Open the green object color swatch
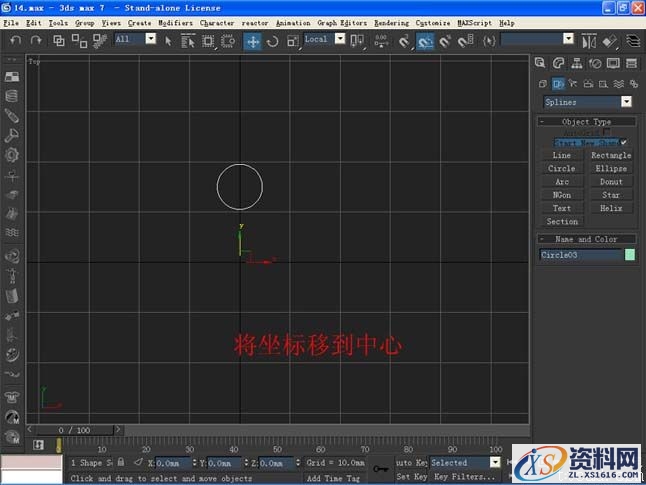 click(630, 255)
